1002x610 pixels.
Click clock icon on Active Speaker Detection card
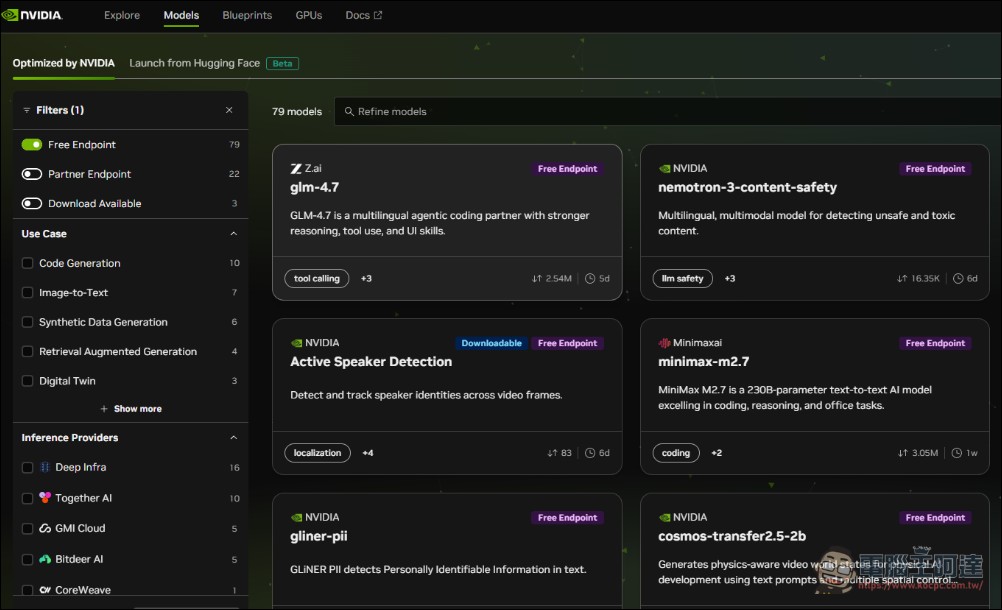(590, 453)
